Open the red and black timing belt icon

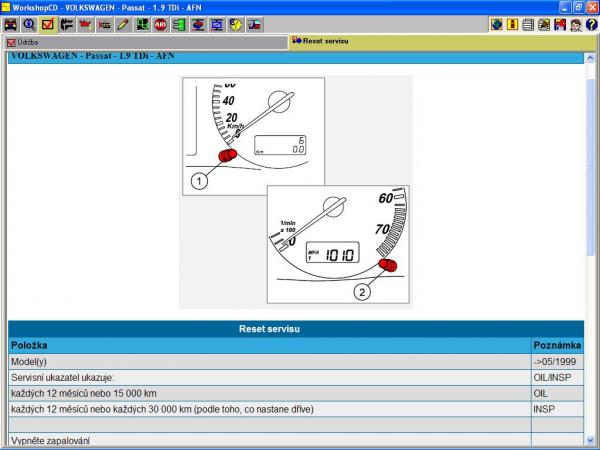click(x=104, y=25)
